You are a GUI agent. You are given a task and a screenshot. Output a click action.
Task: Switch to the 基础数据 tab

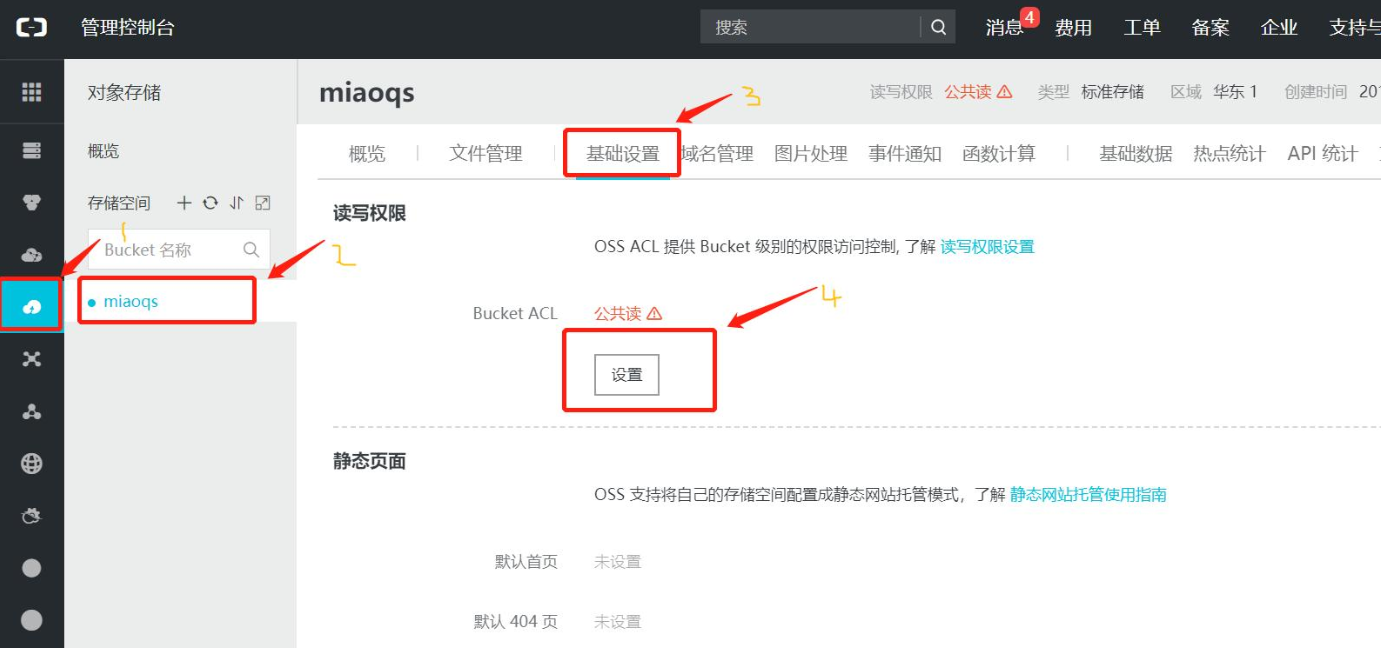coord(1136,154)
